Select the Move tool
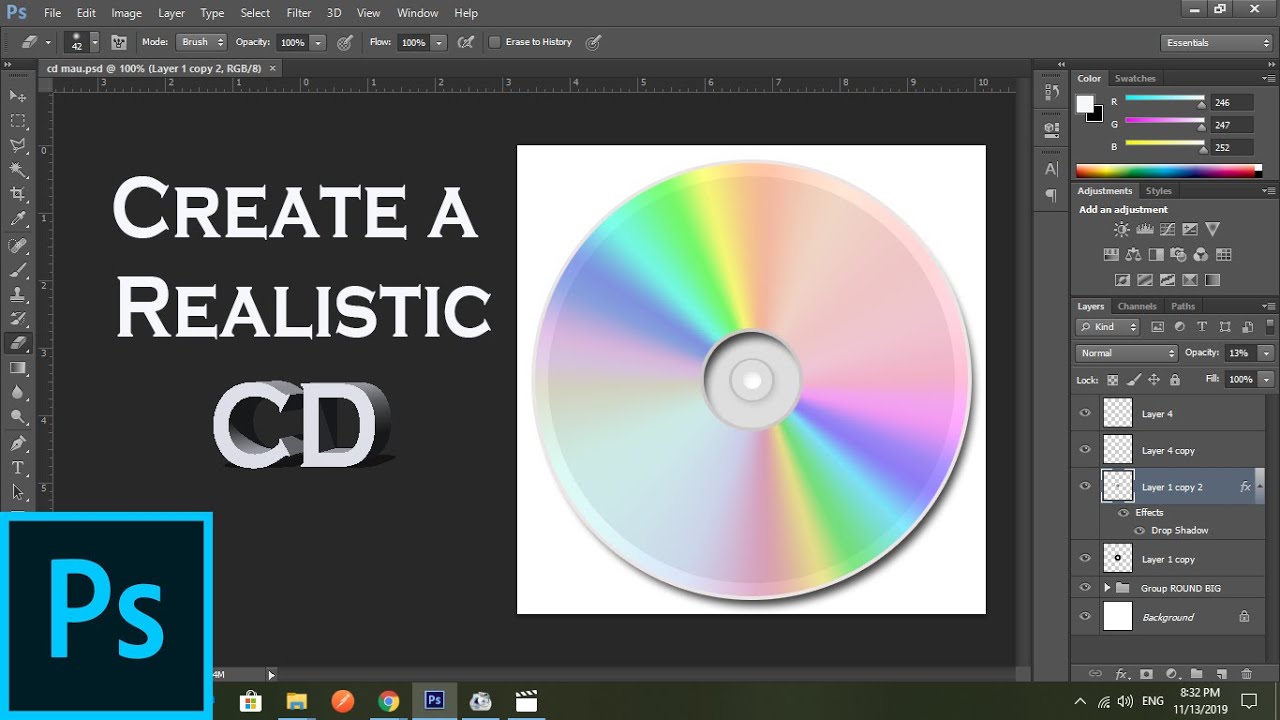This screenshot has width=1280, height=720. tap(18, 96)
